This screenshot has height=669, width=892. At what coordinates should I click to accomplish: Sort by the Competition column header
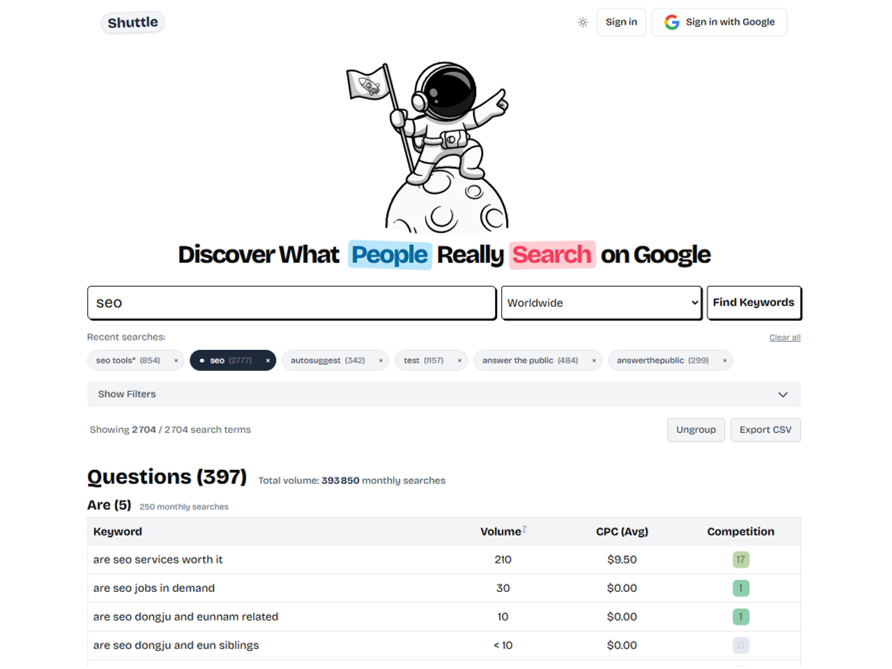pos(741,531)
